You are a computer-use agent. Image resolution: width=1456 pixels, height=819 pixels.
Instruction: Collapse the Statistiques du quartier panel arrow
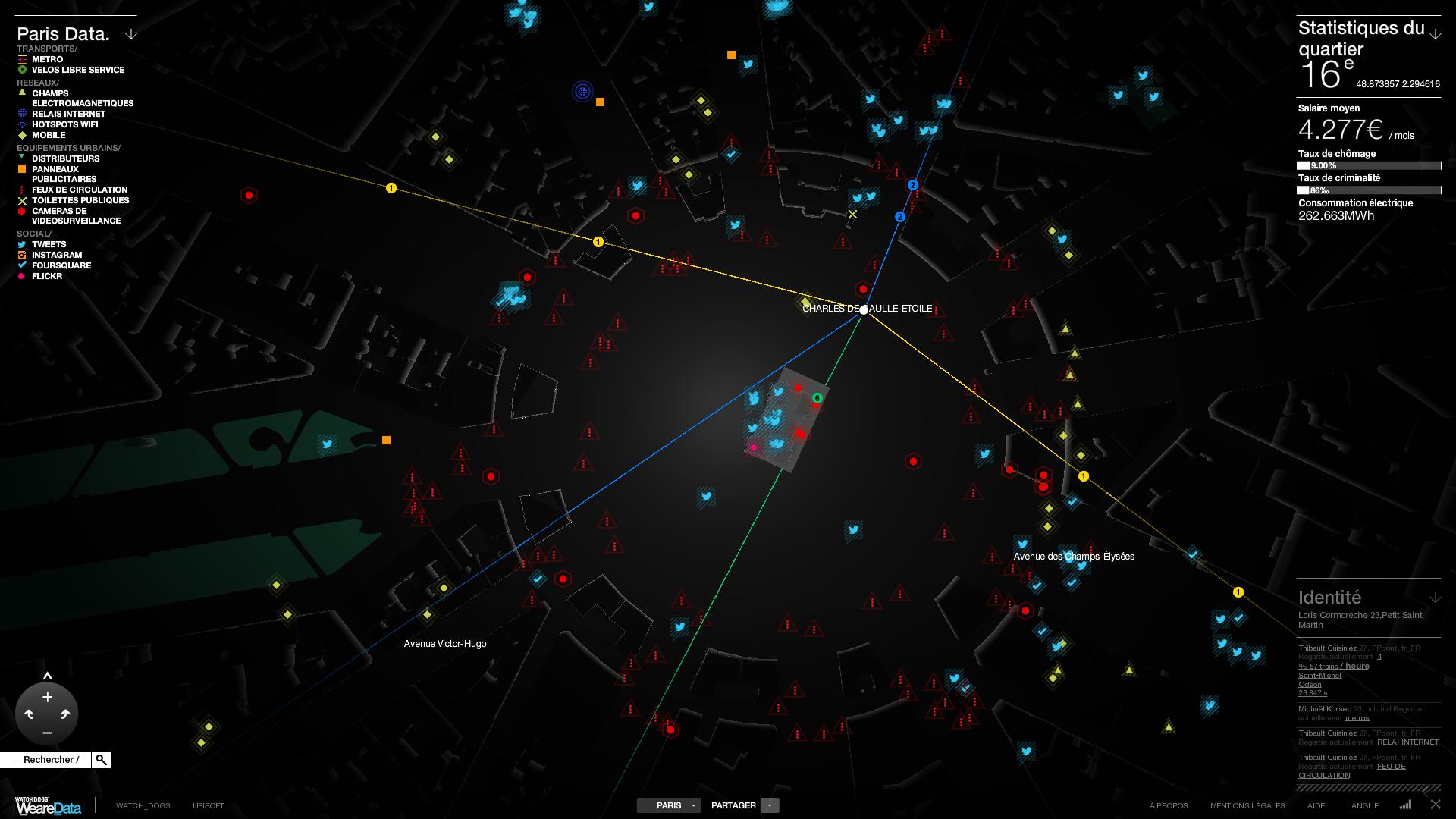coord(1435,34)
